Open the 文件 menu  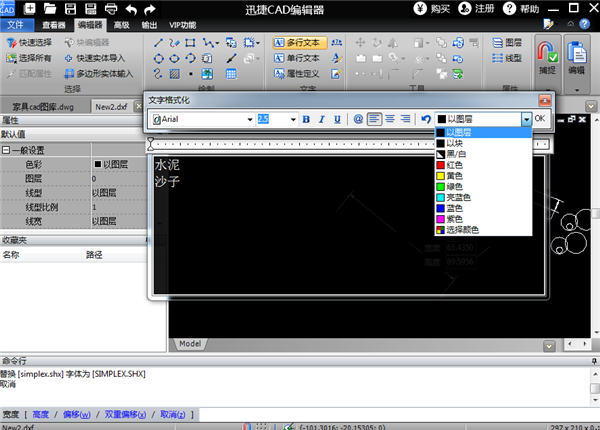point(16,25)
